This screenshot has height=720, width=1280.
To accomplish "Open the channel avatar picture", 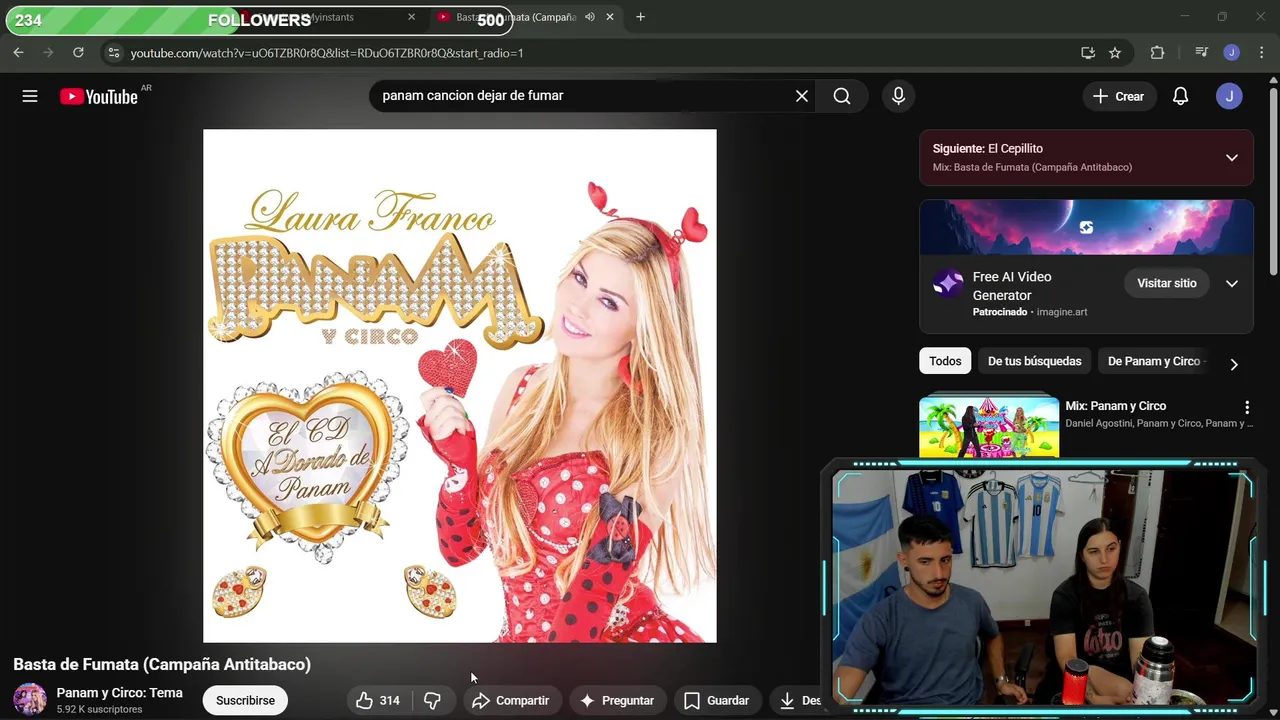I will pyautogui.click(x=29, y=700).
